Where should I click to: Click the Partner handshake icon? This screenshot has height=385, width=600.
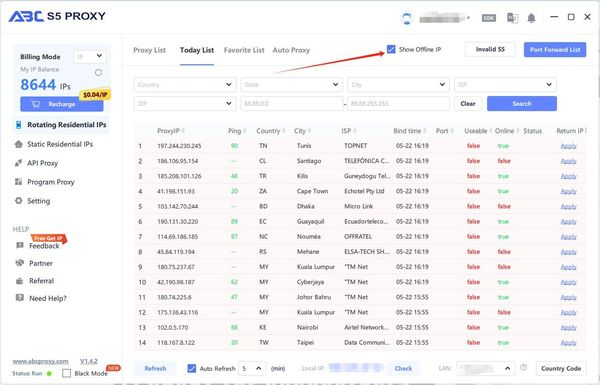20,263
